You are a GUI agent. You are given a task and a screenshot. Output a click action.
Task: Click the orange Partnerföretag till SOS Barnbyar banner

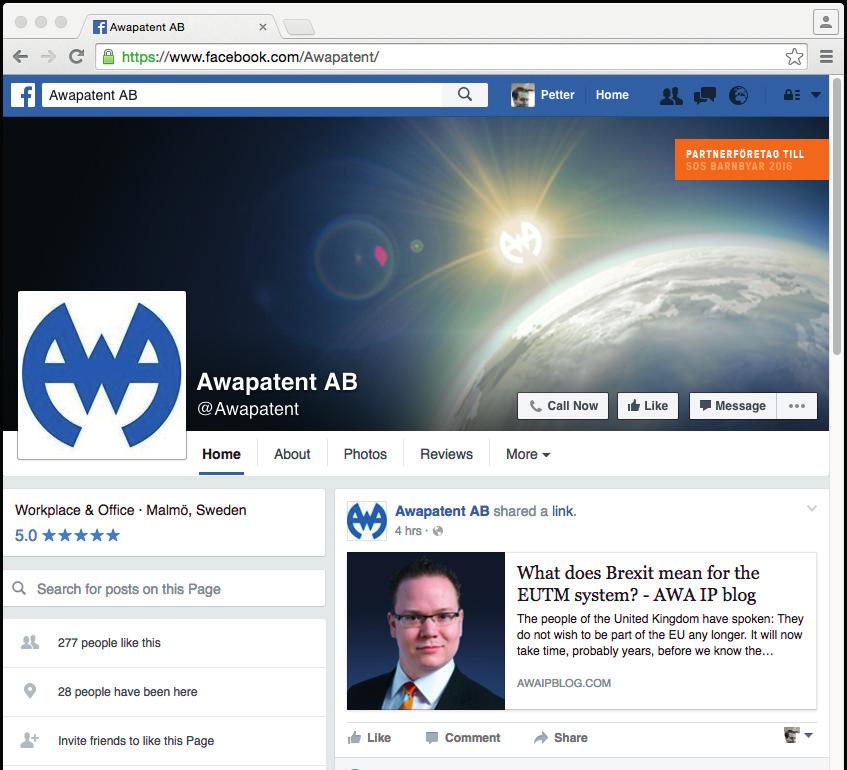pos(751,159)
